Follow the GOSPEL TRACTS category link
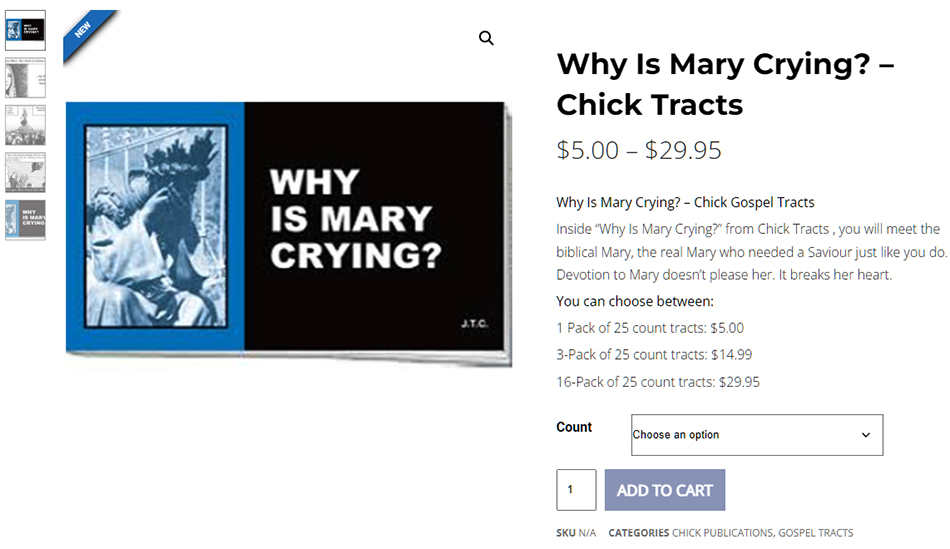 click(x=816, y=533)
